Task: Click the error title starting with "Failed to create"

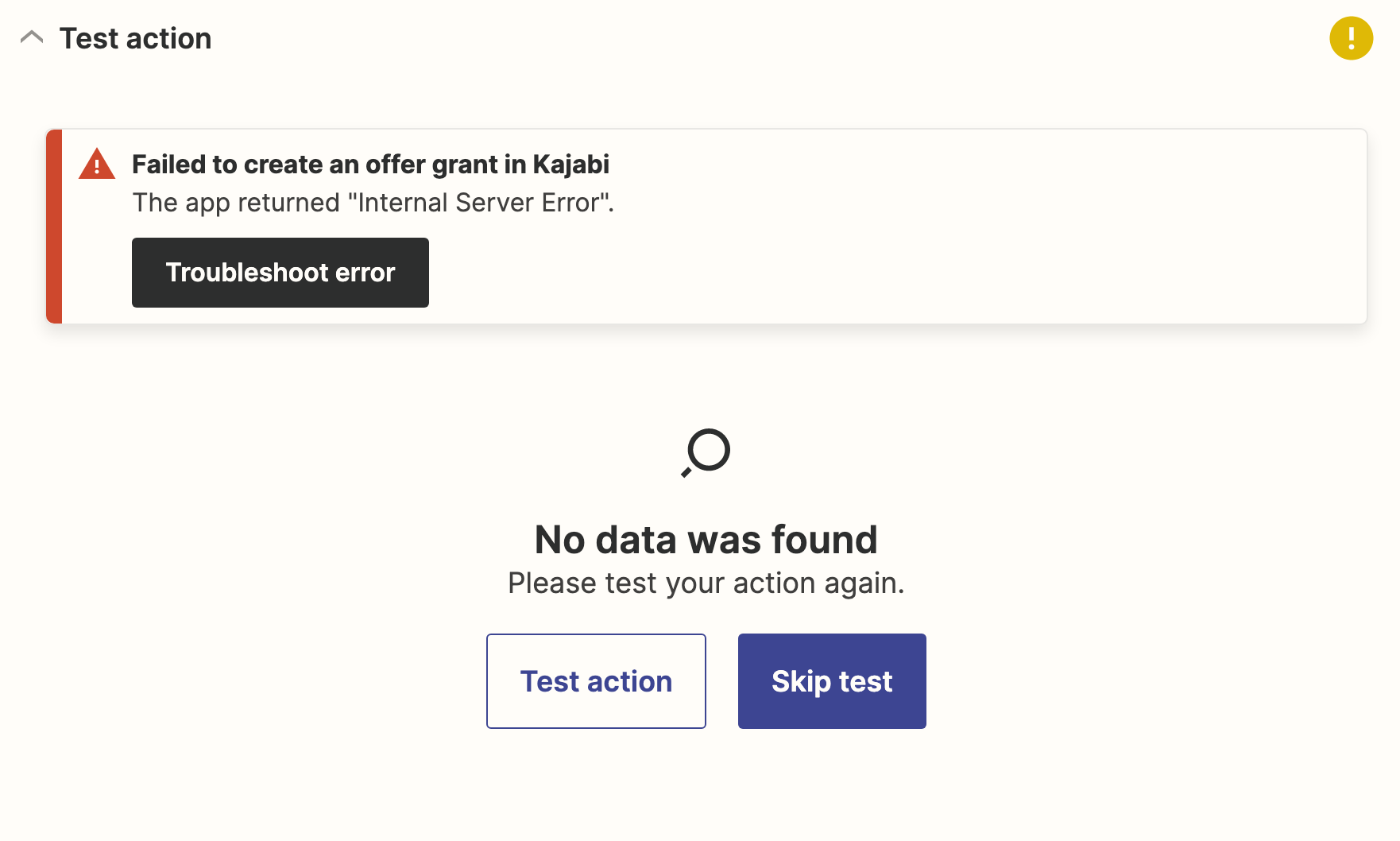Action: [370, 165]
